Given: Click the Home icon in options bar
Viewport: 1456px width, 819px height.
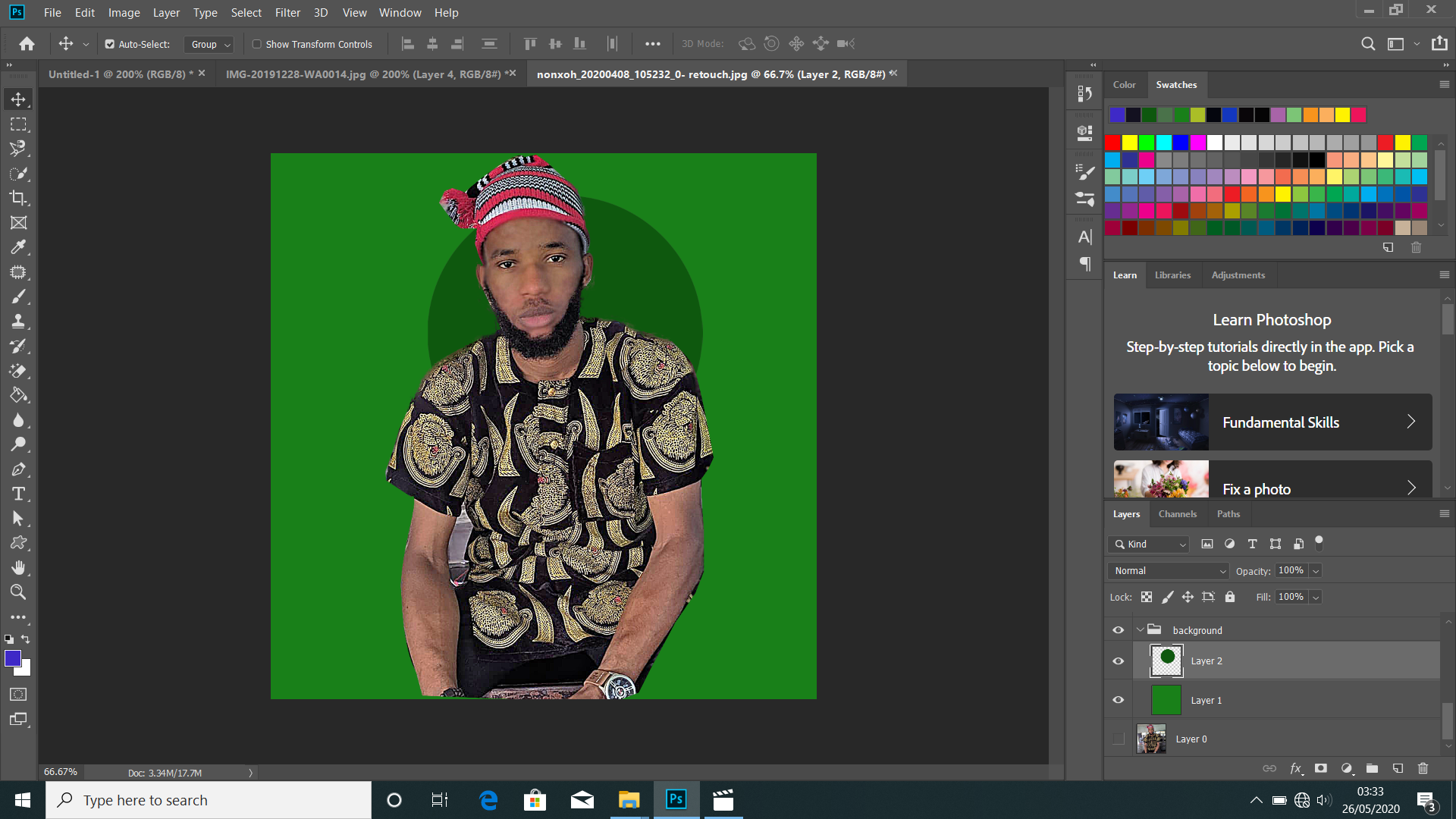Looking at the screenshot, I should [x=27, y=44].
